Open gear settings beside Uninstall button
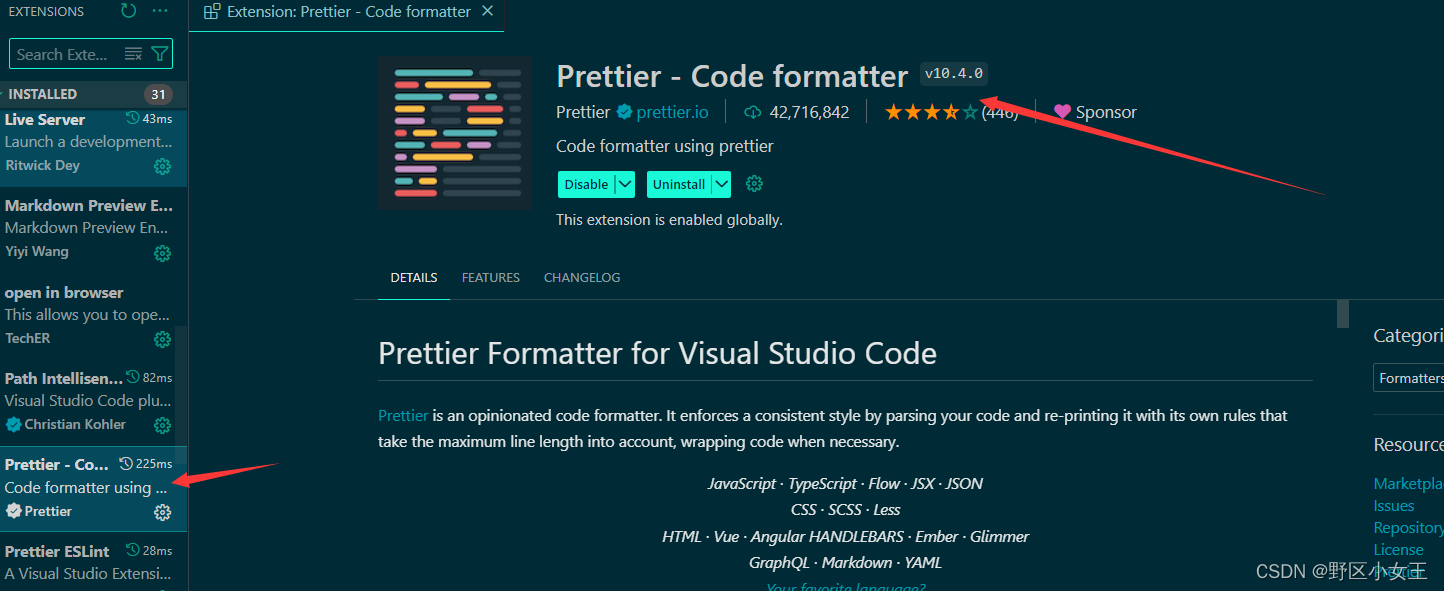The width and height of the screenshot is (1444, 591). (x=755, y=184)
